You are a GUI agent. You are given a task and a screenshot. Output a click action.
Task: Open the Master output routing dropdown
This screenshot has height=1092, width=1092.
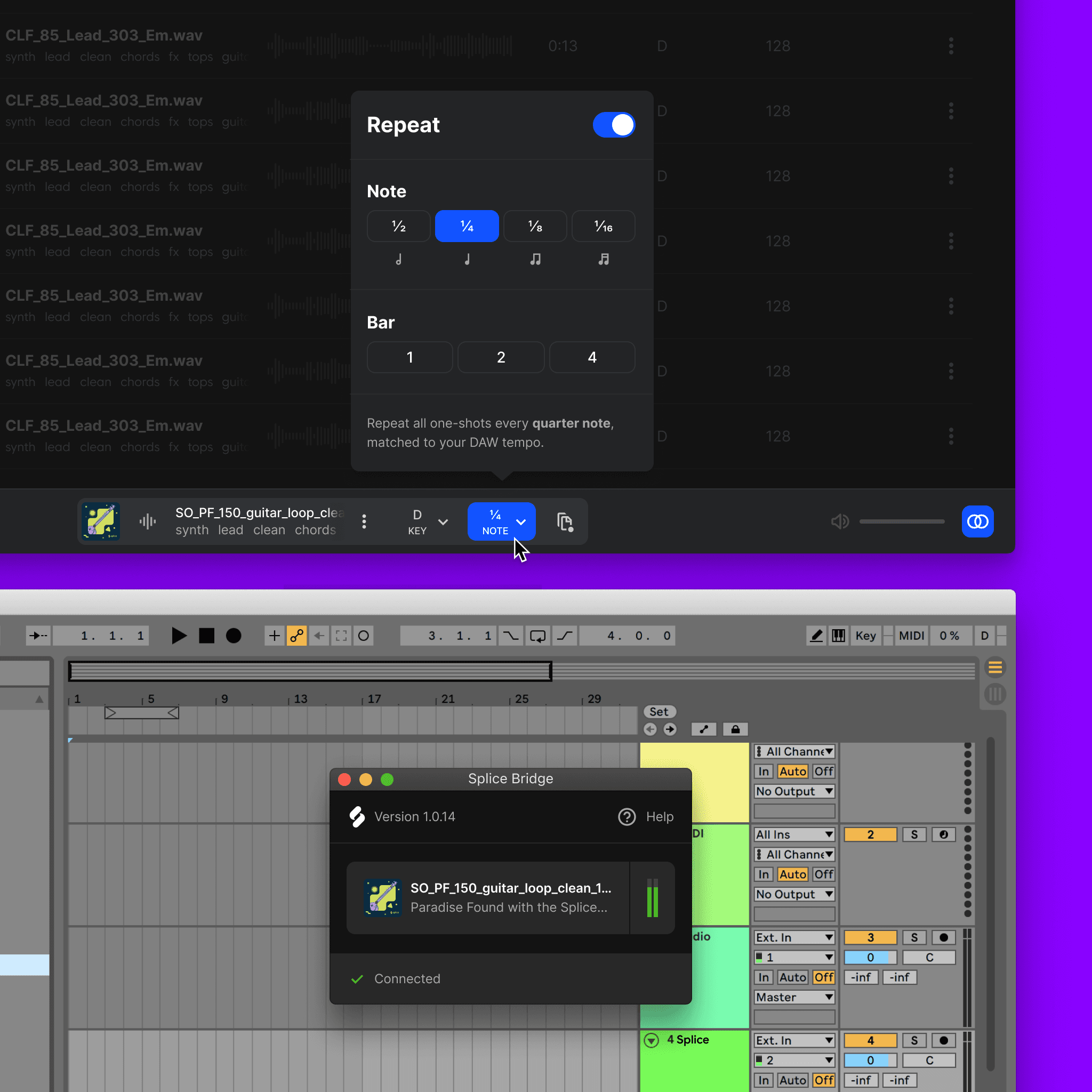coord(794,998)
